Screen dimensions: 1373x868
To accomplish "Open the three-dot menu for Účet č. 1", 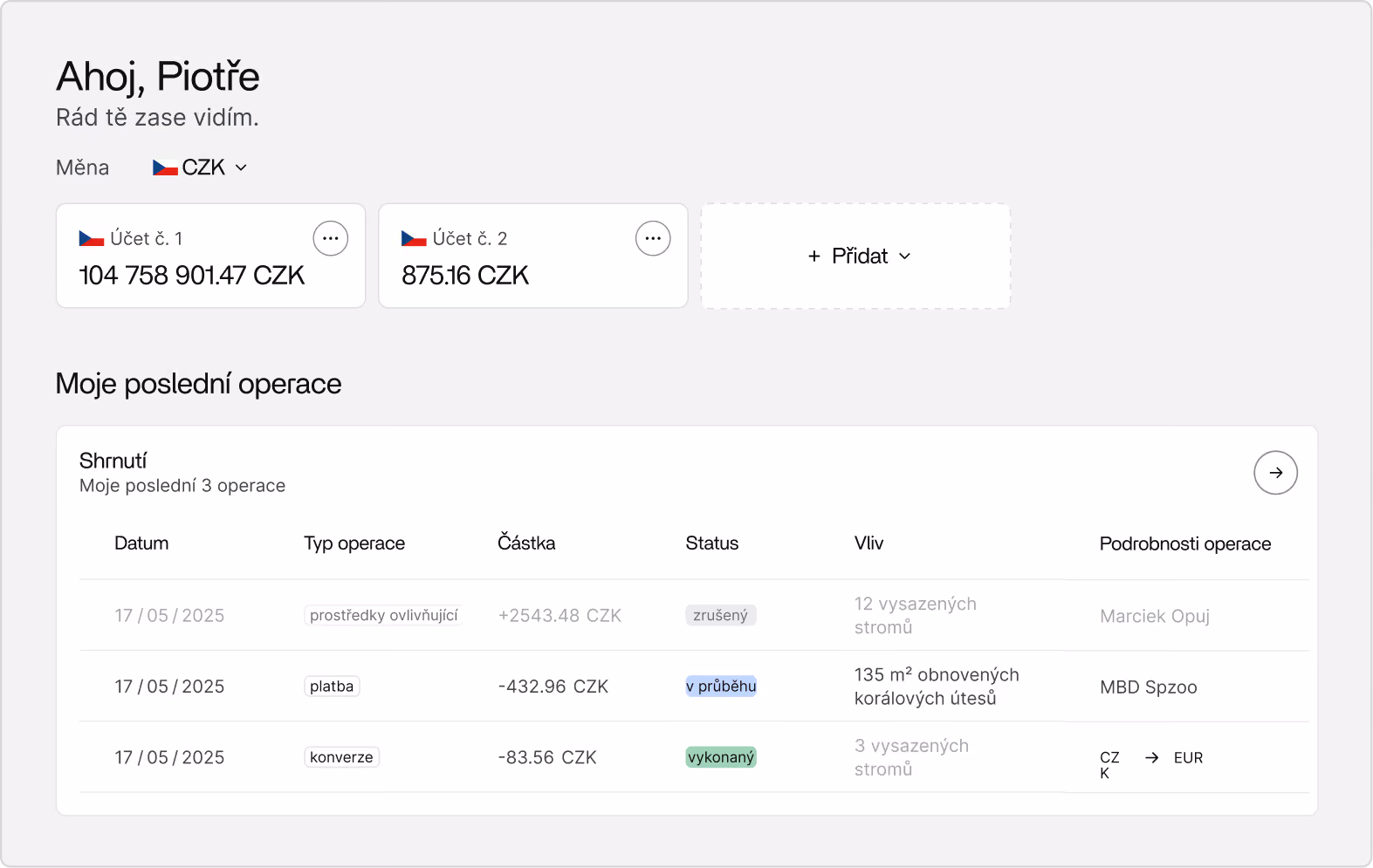I will tap(331, 238).
